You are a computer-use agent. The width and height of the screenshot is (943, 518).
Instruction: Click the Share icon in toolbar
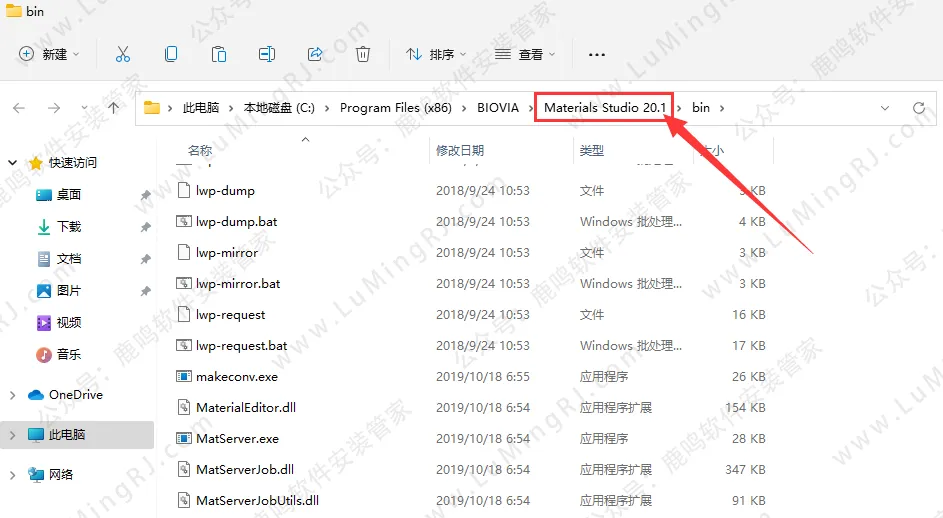click(315, 54)
